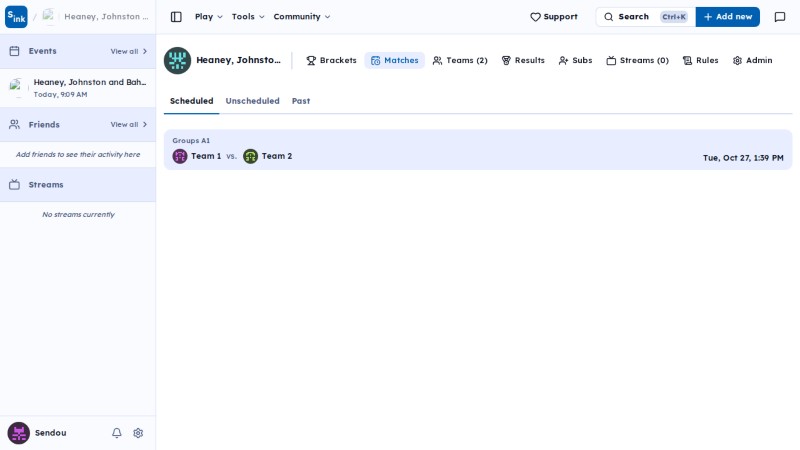Switch to Unscheduled matches sub-tab
Image resolution: width=800 pixels, height=450 pixels.
point(253,101)
